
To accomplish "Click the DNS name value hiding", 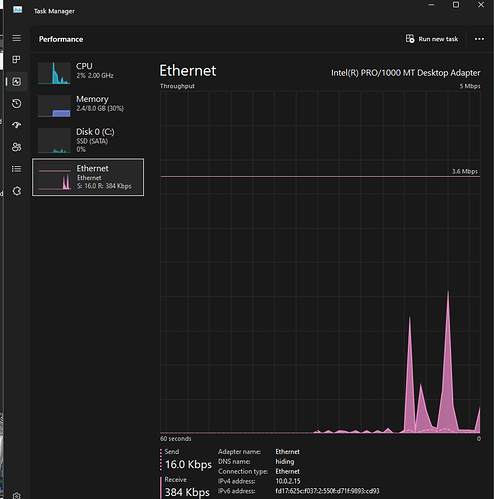I will pyautogui.click(x=285, y=462).
